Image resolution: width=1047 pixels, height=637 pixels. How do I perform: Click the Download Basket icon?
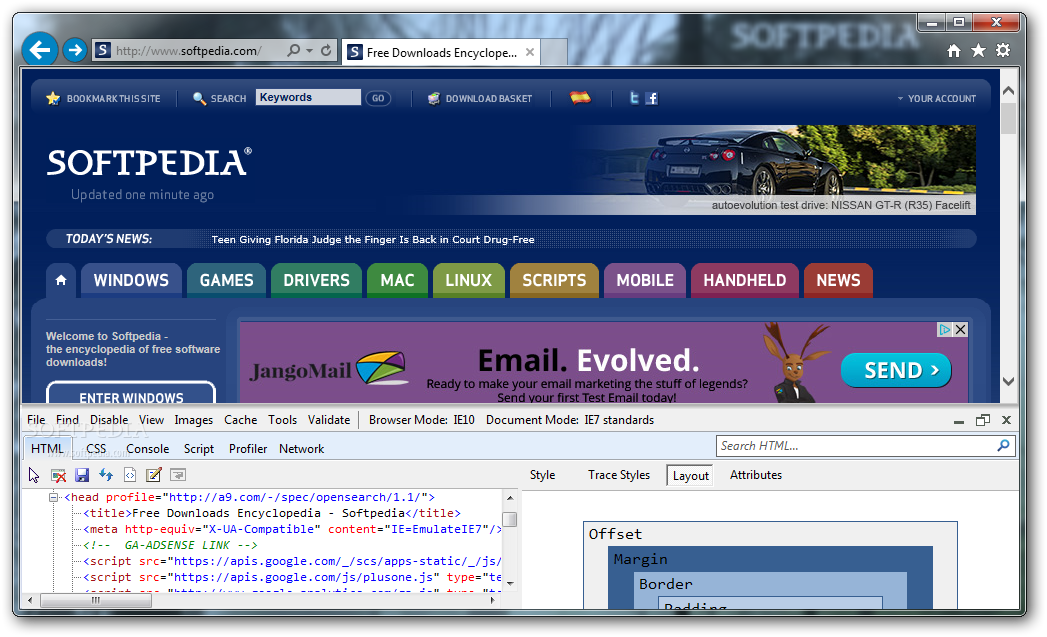coord(434,98)
